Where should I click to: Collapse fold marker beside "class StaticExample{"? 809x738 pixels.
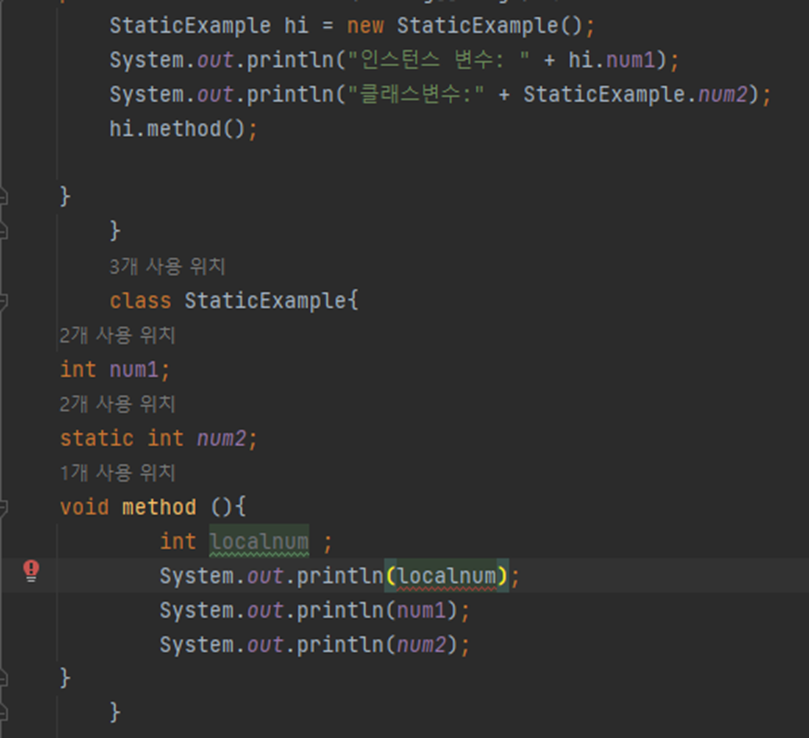[3, 301]
